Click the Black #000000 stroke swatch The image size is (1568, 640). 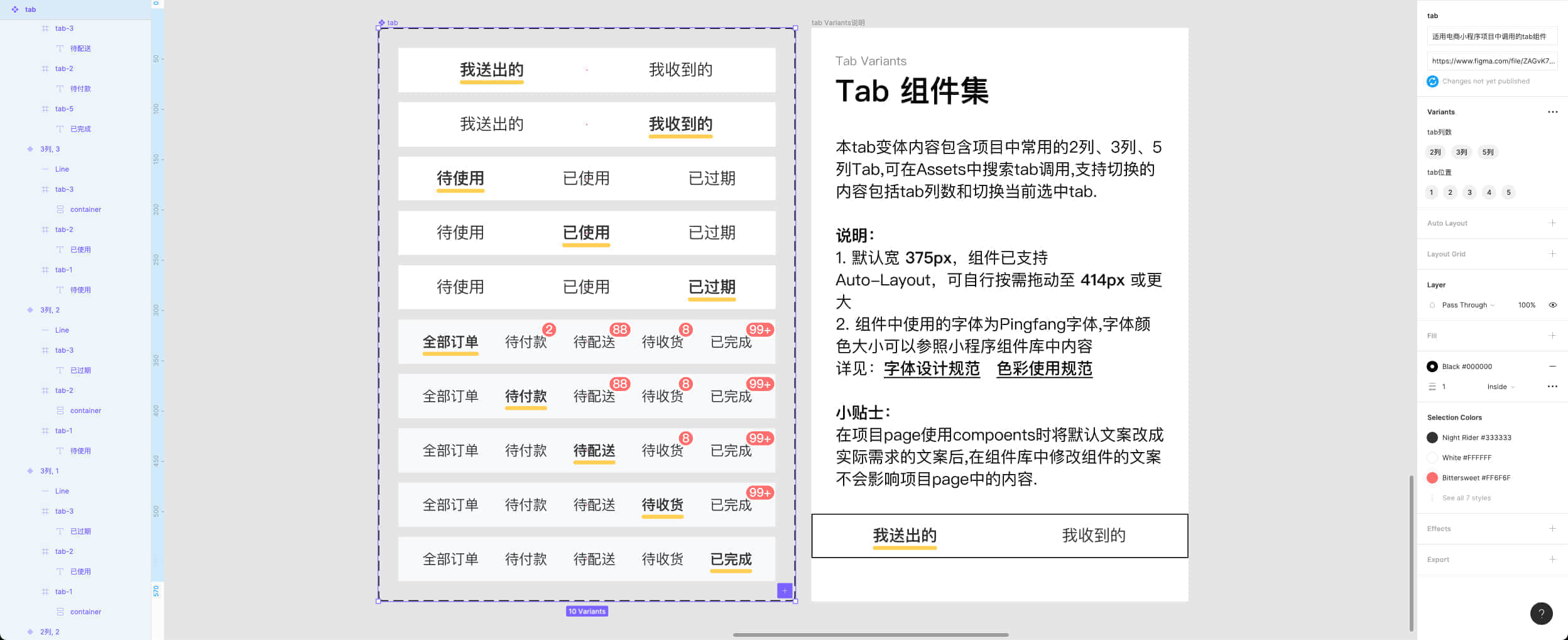coord(1432,367)
